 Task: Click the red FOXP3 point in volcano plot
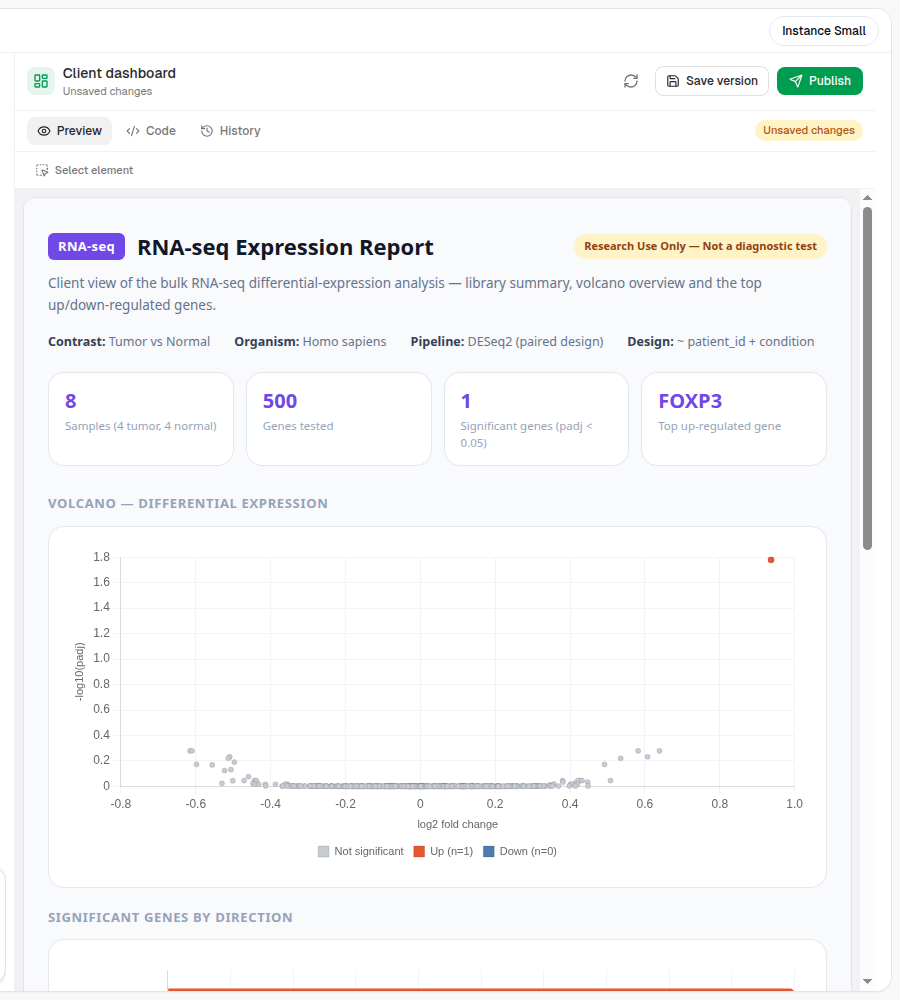(x=771, y=560)
